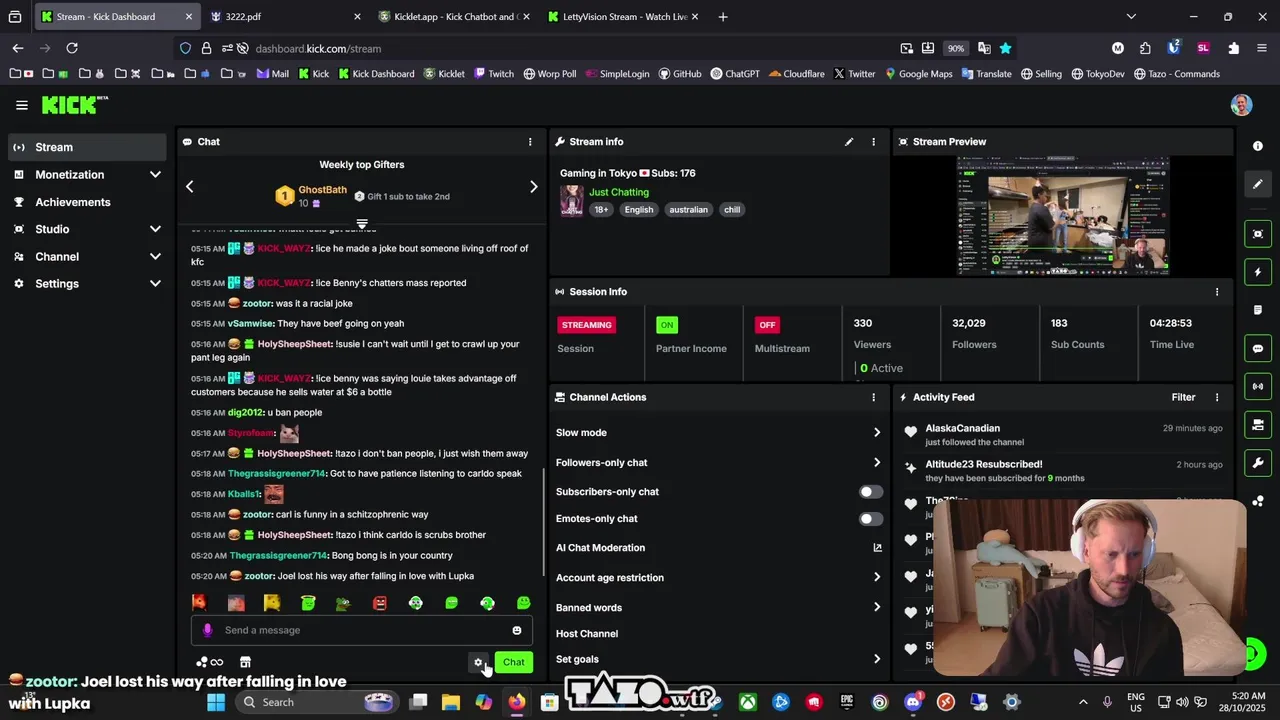Show next weekly top gifter
Image resolution: width=1280 pixels, height=720 pixels.
point(533,187)
